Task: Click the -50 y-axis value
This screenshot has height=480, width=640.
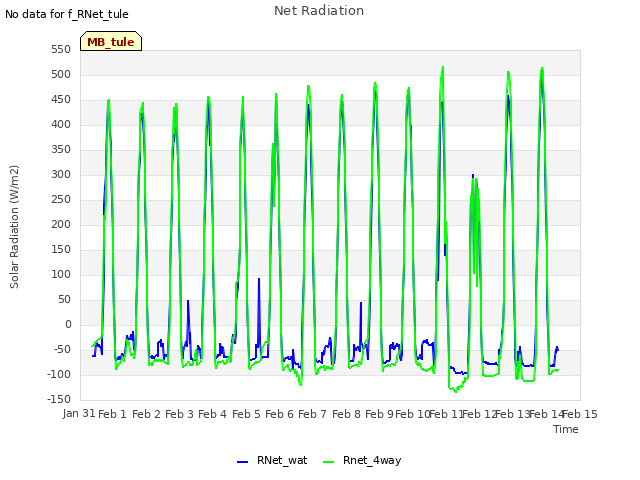Action: [61, 349]
